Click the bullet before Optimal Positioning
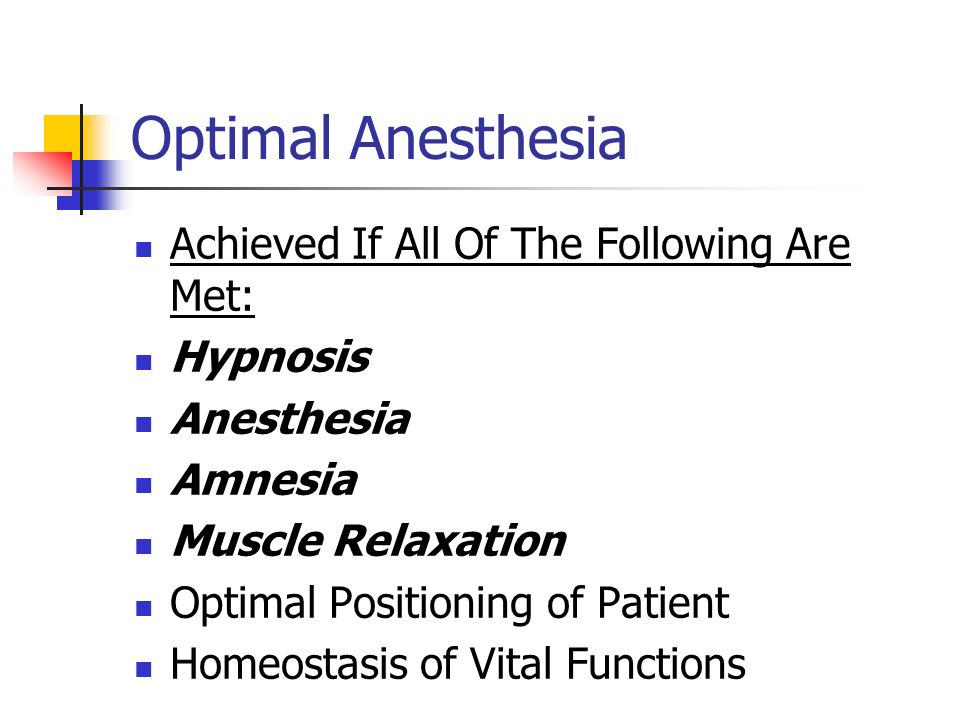The height and width of the screenshot is (720, 960). coord(143,608)
